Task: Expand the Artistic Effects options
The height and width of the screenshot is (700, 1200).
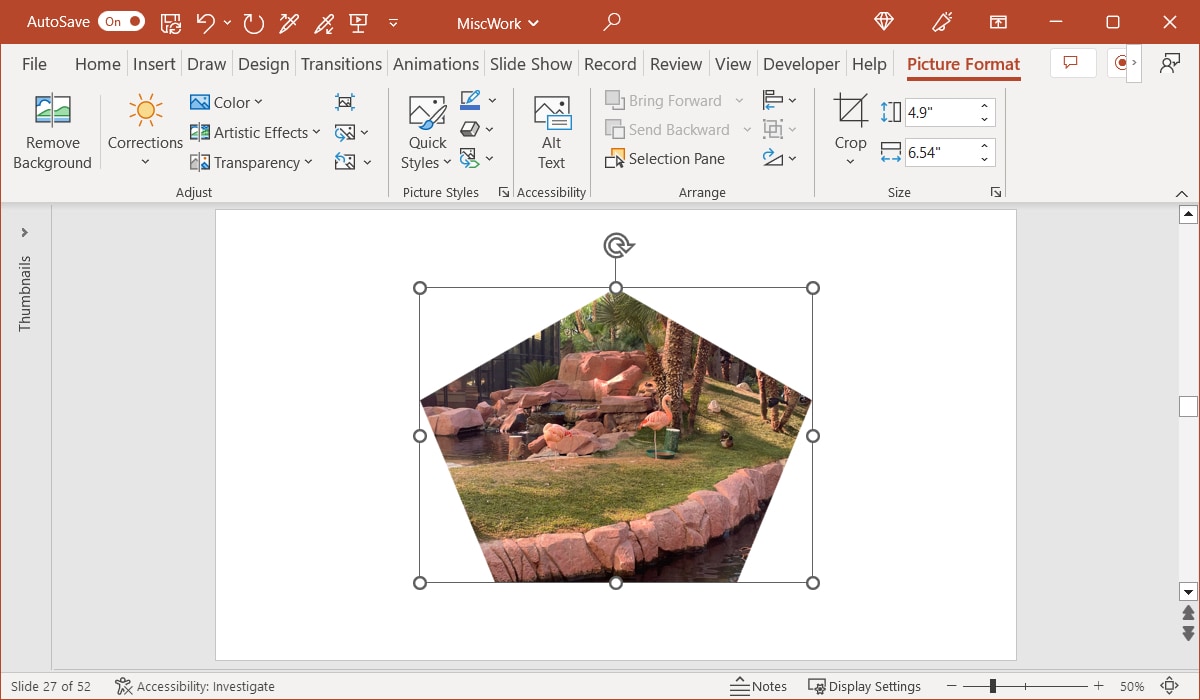Action: 255,131
